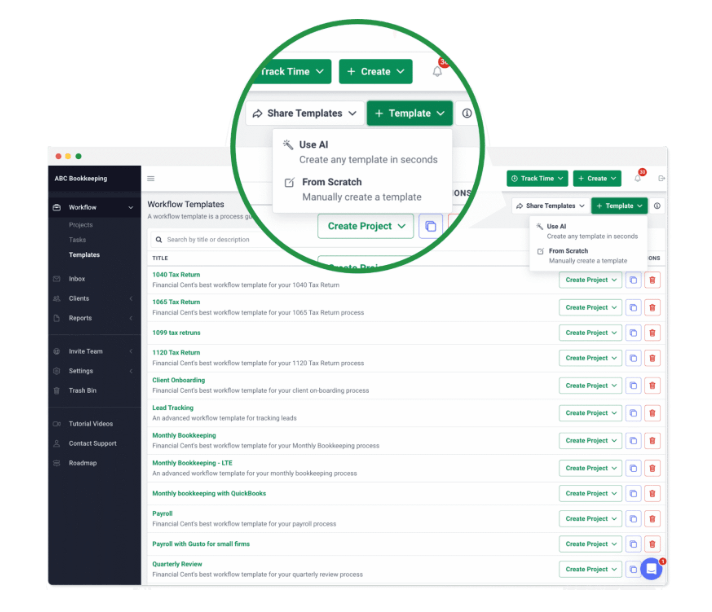This screenshot has width=712, height=612.
Task: Open Contact Support in the sidebar
Action: pyautogui.click(x=93, y=444)
